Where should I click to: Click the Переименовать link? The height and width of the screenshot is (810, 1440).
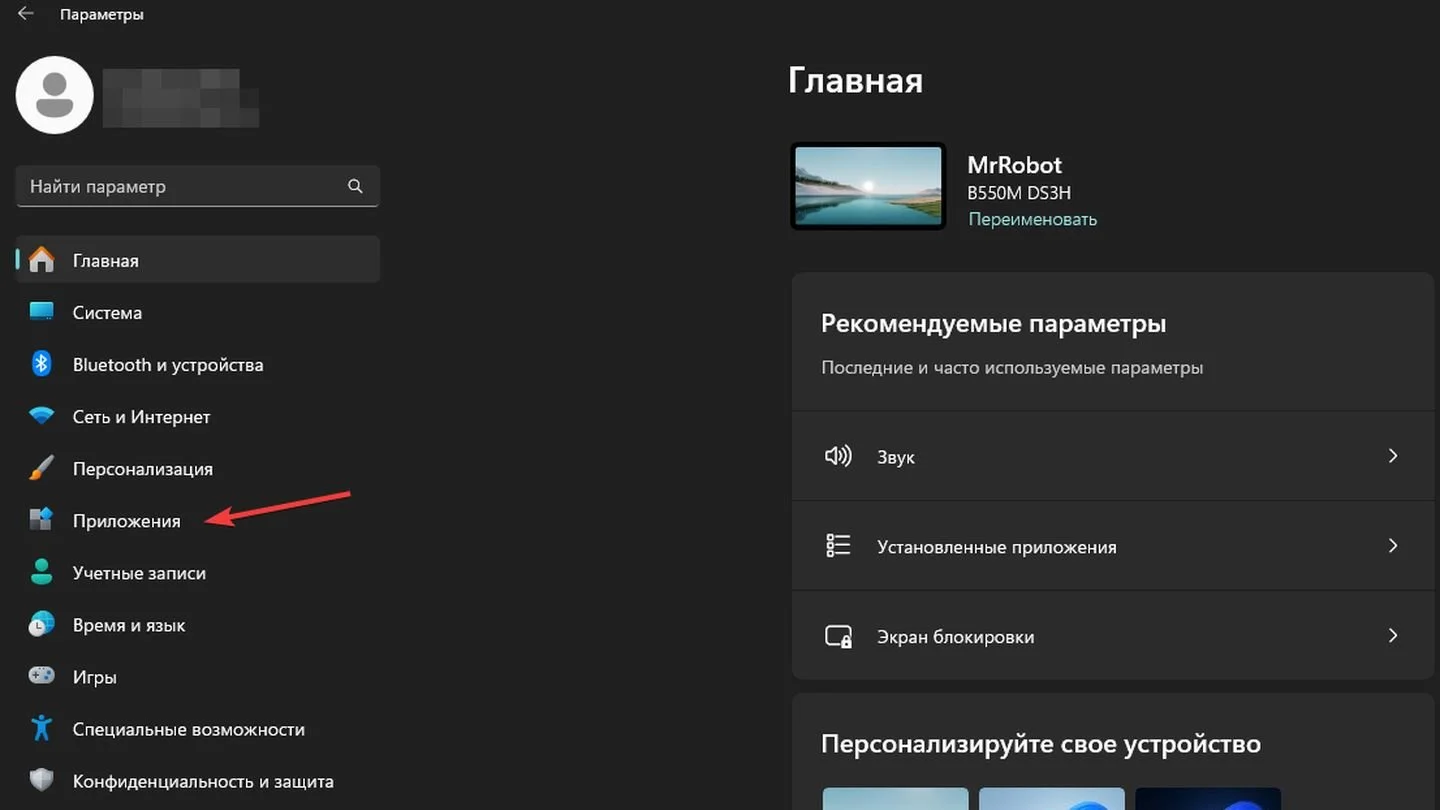[1032, 219]
